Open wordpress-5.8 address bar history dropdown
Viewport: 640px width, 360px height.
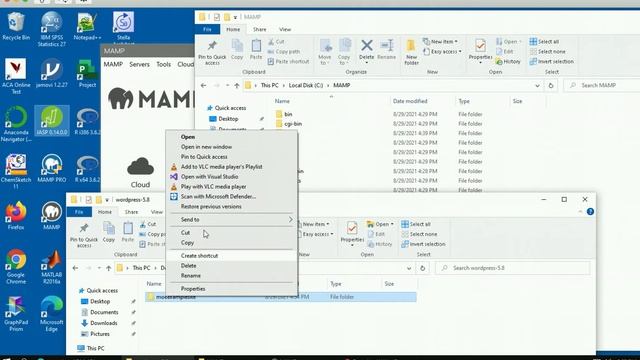(x=409, y=268)
